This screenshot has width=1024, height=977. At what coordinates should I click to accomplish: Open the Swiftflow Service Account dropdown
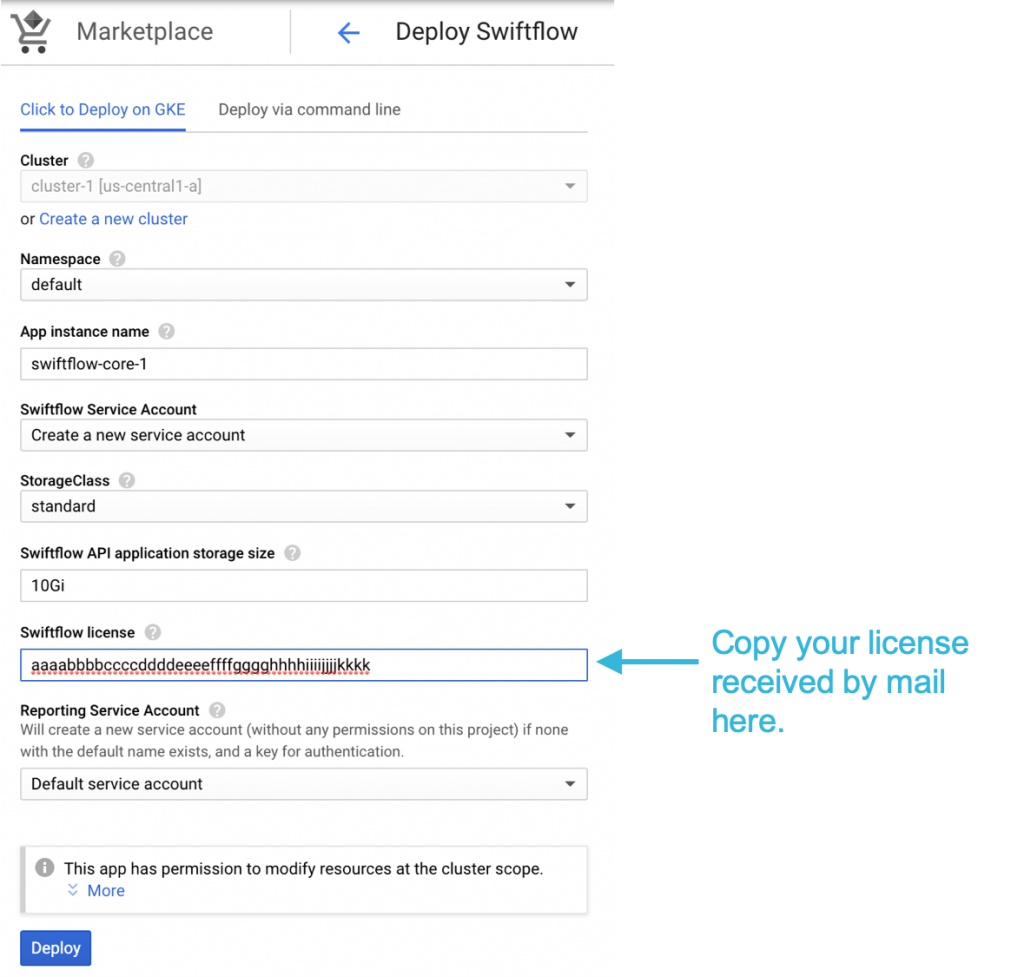pyautogui.click(x=303, y=436)
